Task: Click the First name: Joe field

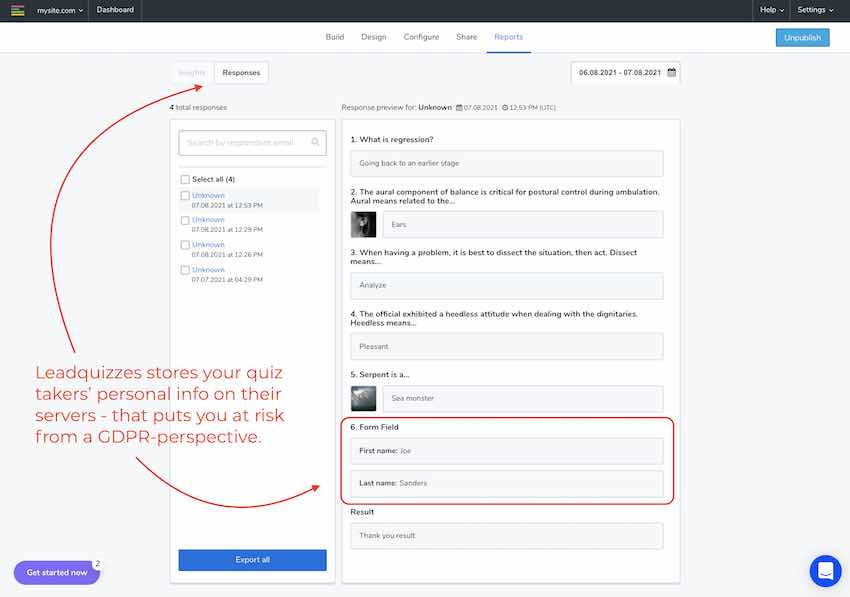Action: 506,451
